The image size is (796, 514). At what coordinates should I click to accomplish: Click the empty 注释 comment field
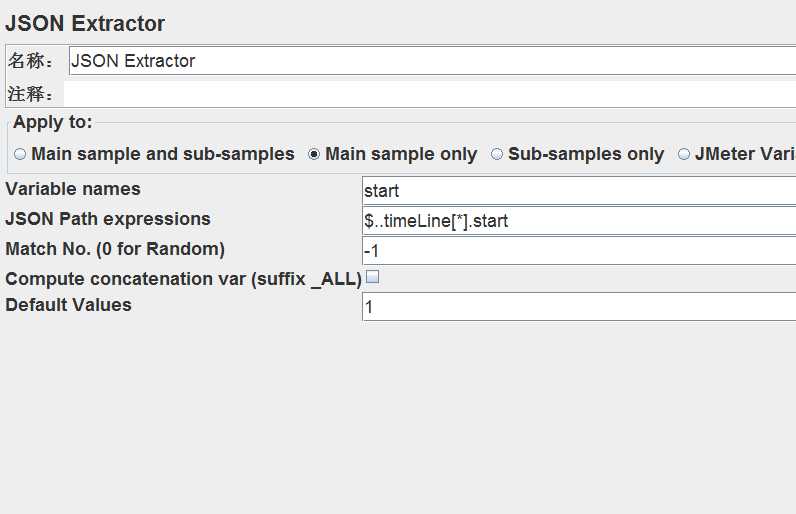click(x=429, y=94)
